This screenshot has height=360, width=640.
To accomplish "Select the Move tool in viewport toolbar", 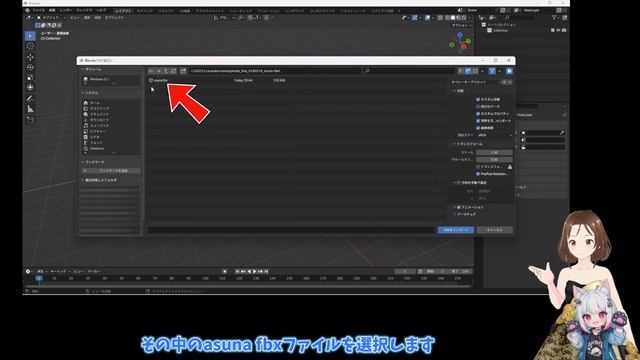I will pyautogui.click(x=30, y=57).
